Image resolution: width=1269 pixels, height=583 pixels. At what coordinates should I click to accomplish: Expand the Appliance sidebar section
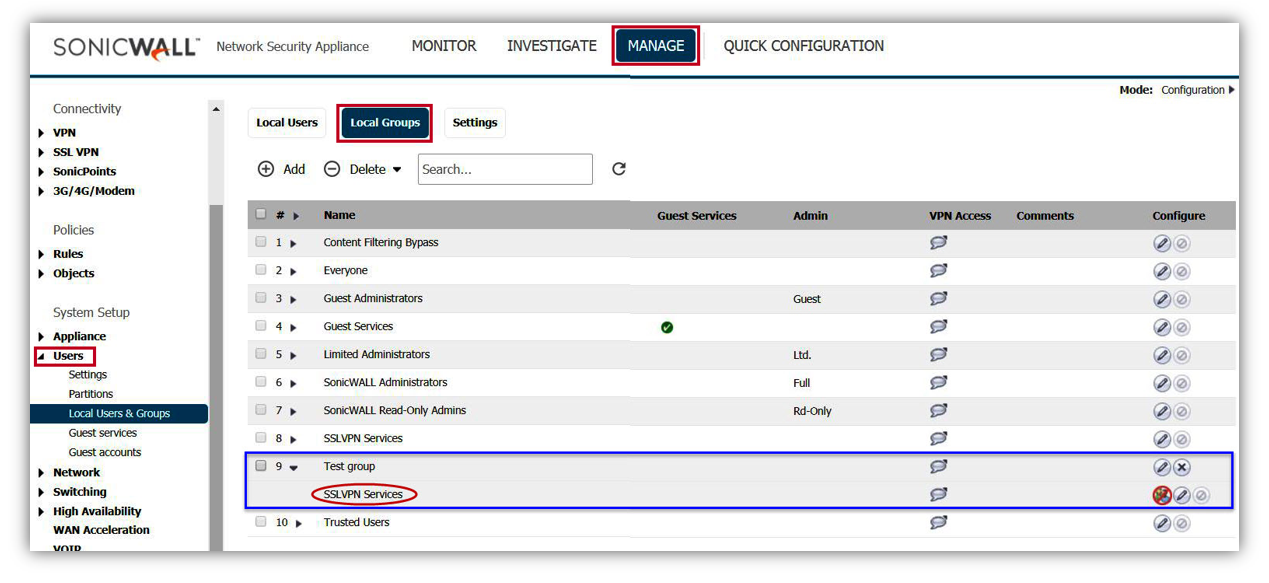(x=41, y=337)
